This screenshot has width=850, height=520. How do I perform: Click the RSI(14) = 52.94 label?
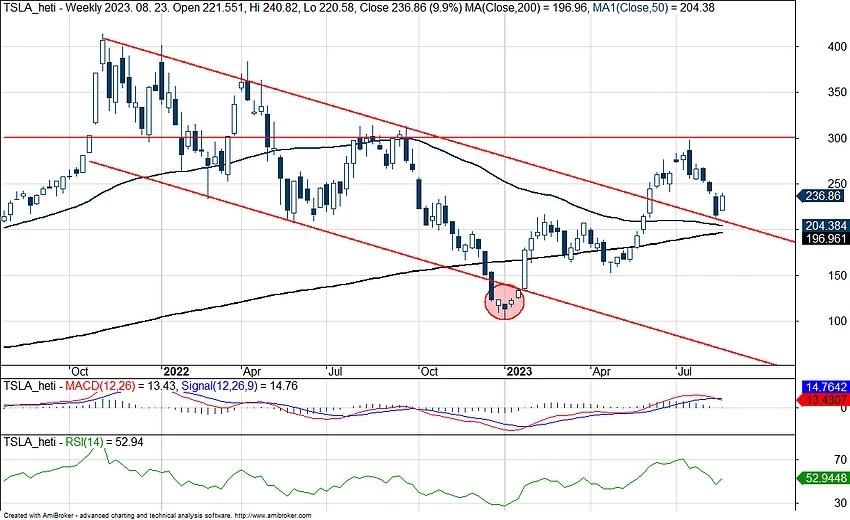click(104, 442)
